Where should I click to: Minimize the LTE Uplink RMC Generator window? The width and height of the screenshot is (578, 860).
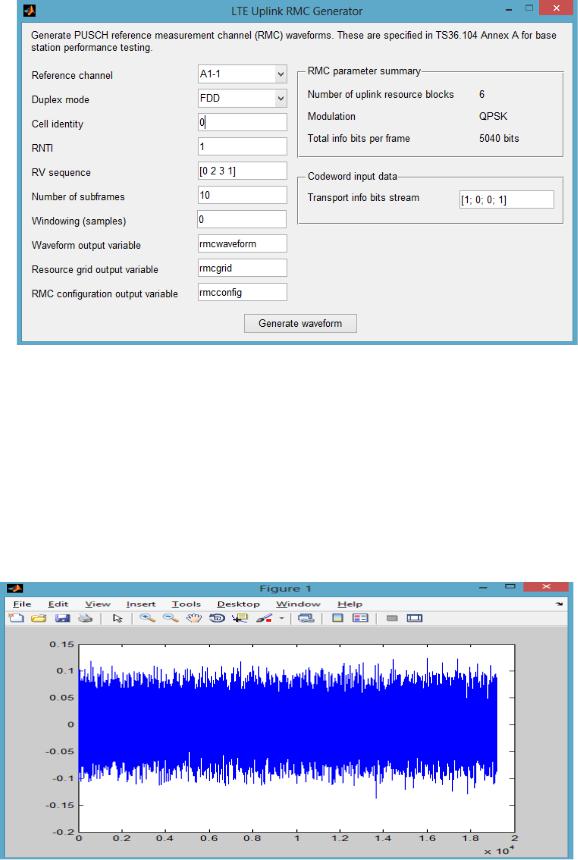(x=509, y=10)
